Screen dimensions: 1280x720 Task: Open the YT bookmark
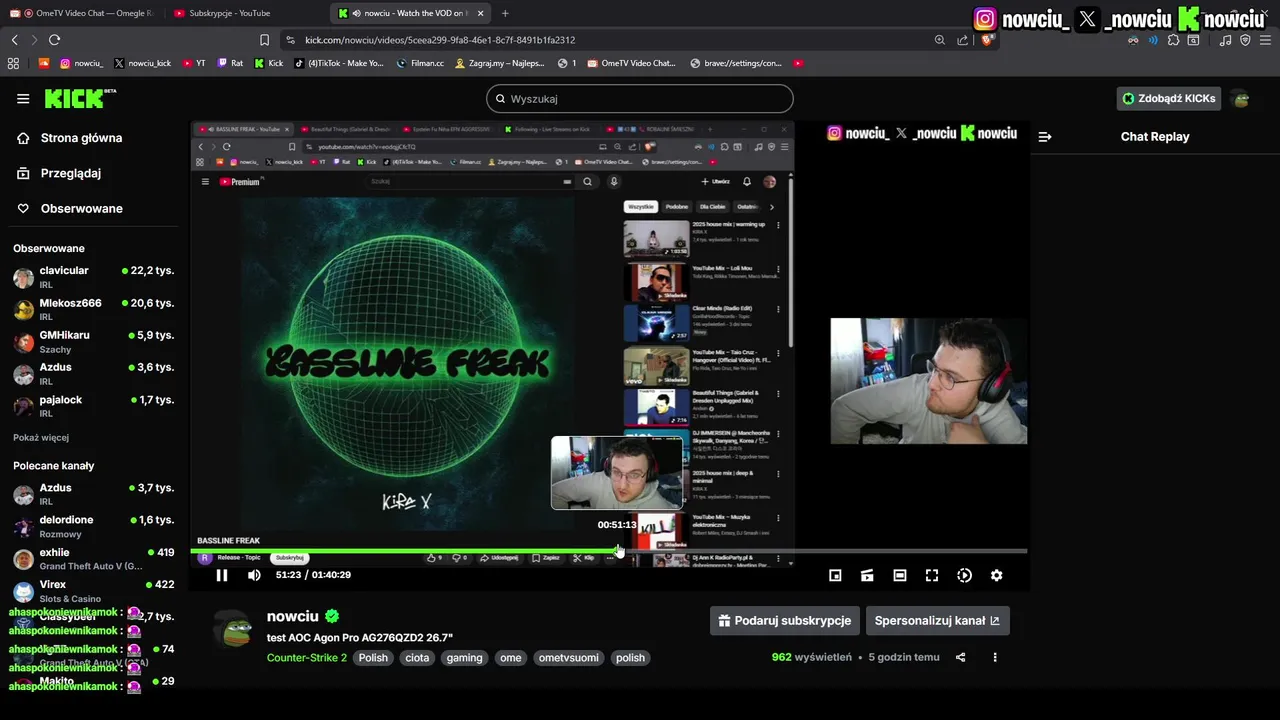click(x=194, y=63)
